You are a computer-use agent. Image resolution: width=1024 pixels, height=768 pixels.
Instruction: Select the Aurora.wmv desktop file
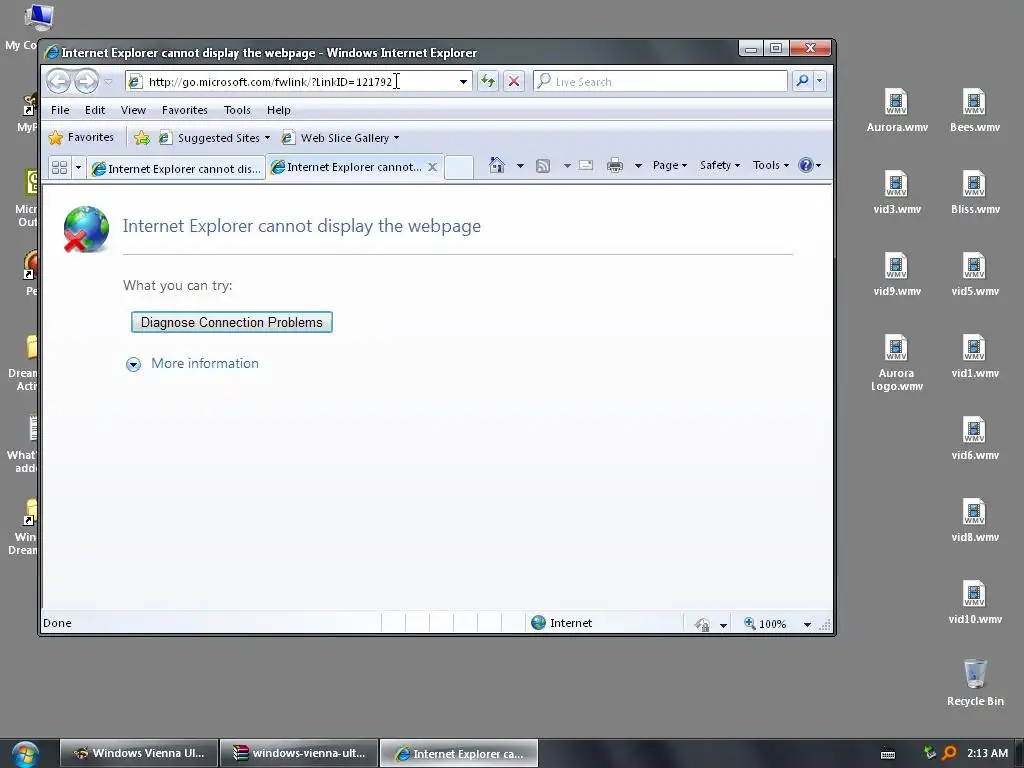tap(897, 110)
